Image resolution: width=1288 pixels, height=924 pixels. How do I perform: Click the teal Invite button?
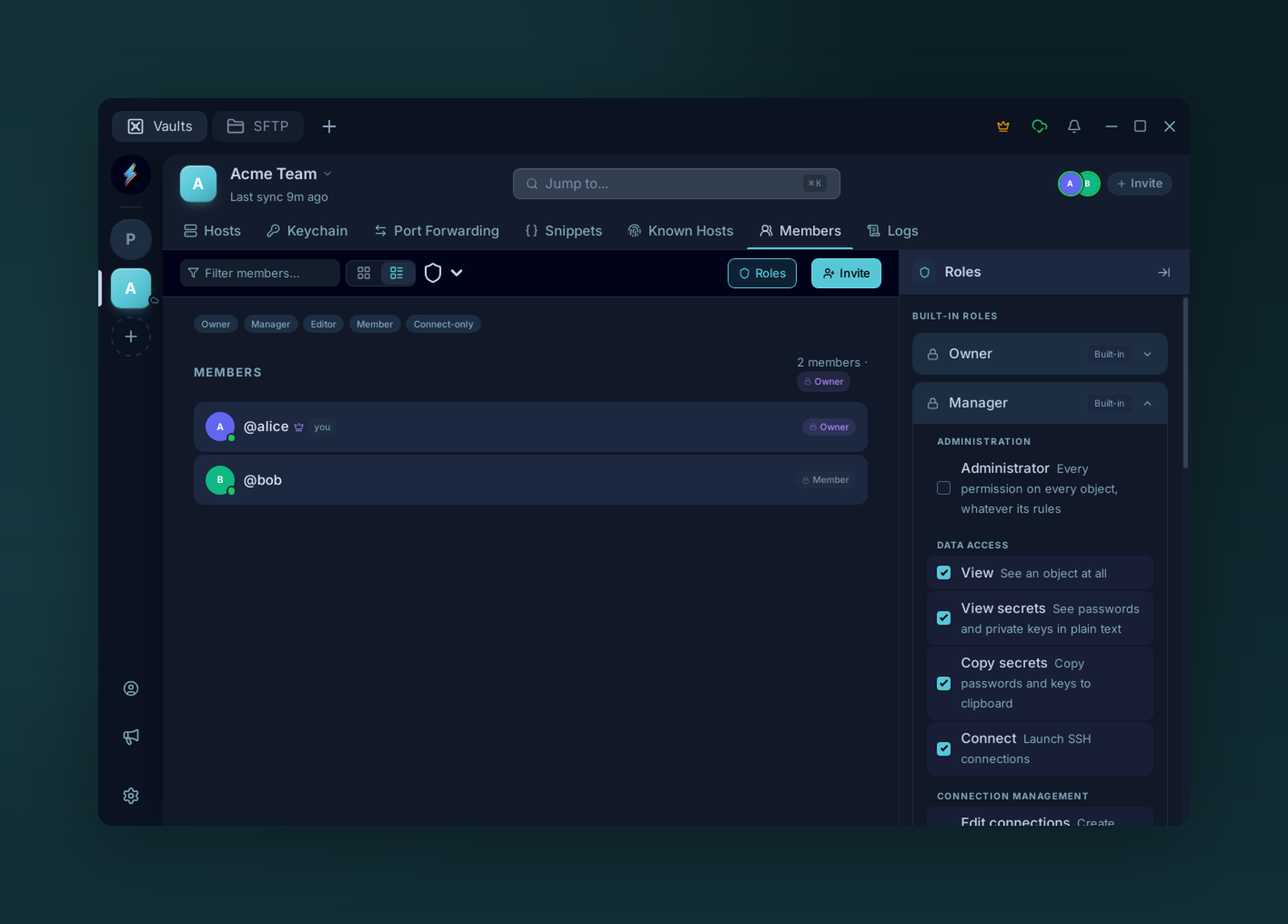point(846,273)
